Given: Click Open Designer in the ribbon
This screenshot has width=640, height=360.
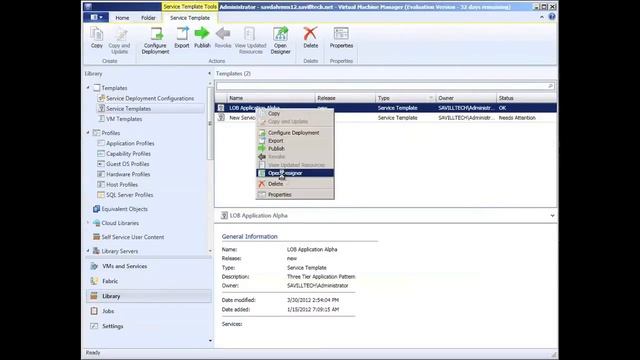Looking at the screenshot, I should (x=280, y=40).
